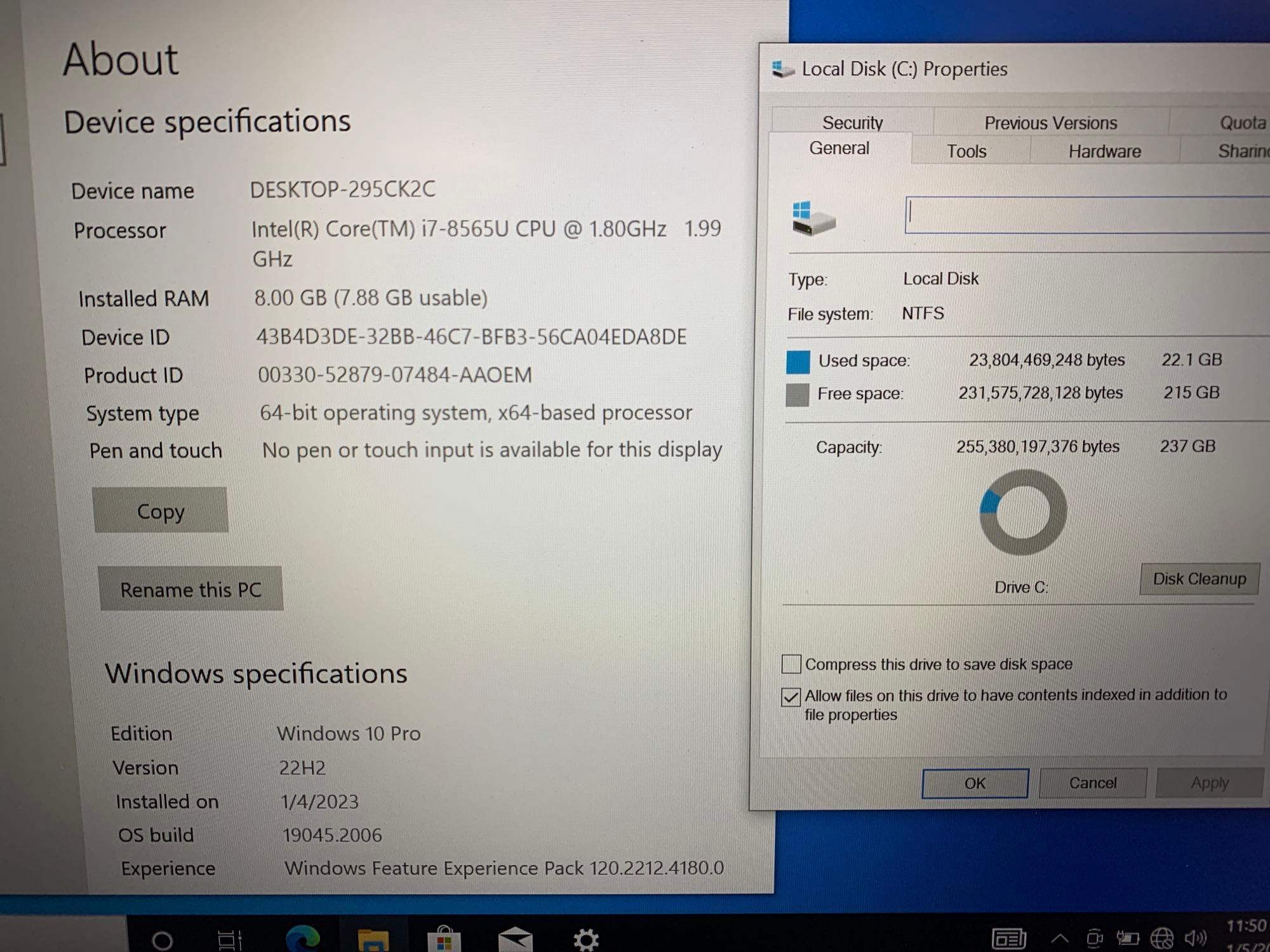Click System type 64-bit value

coord(476,413)
